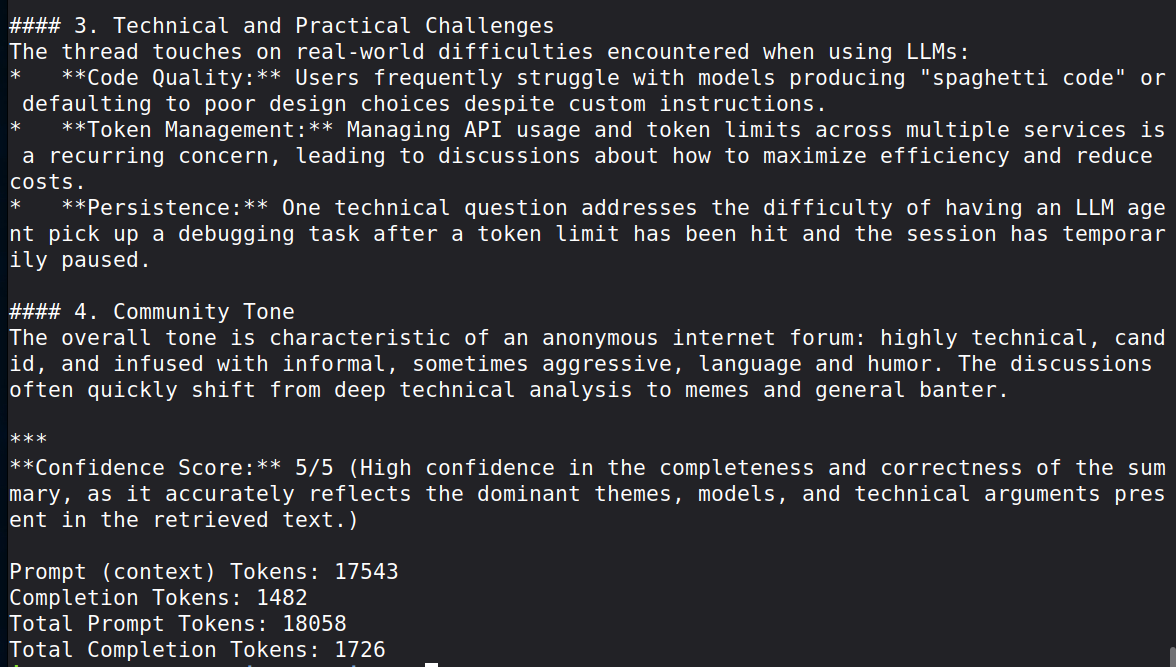Viewport: 1176px width, 667px height.
Task: Click the '**Token Management:**' bullet label
Action: [196, 130]
